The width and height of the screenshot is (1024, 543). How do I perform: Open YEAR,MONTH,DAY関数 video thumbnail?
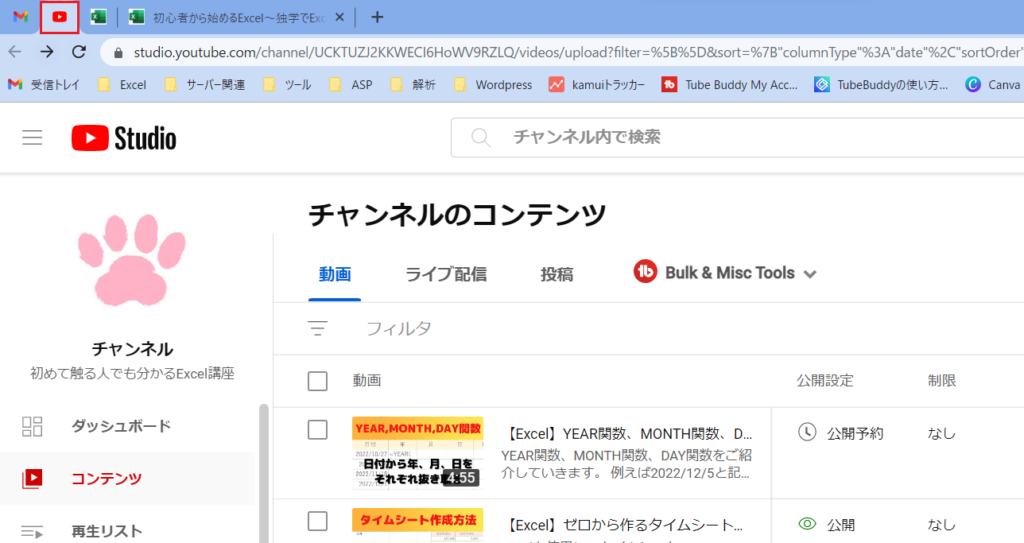pyautogui.click(x=418, y=453)
